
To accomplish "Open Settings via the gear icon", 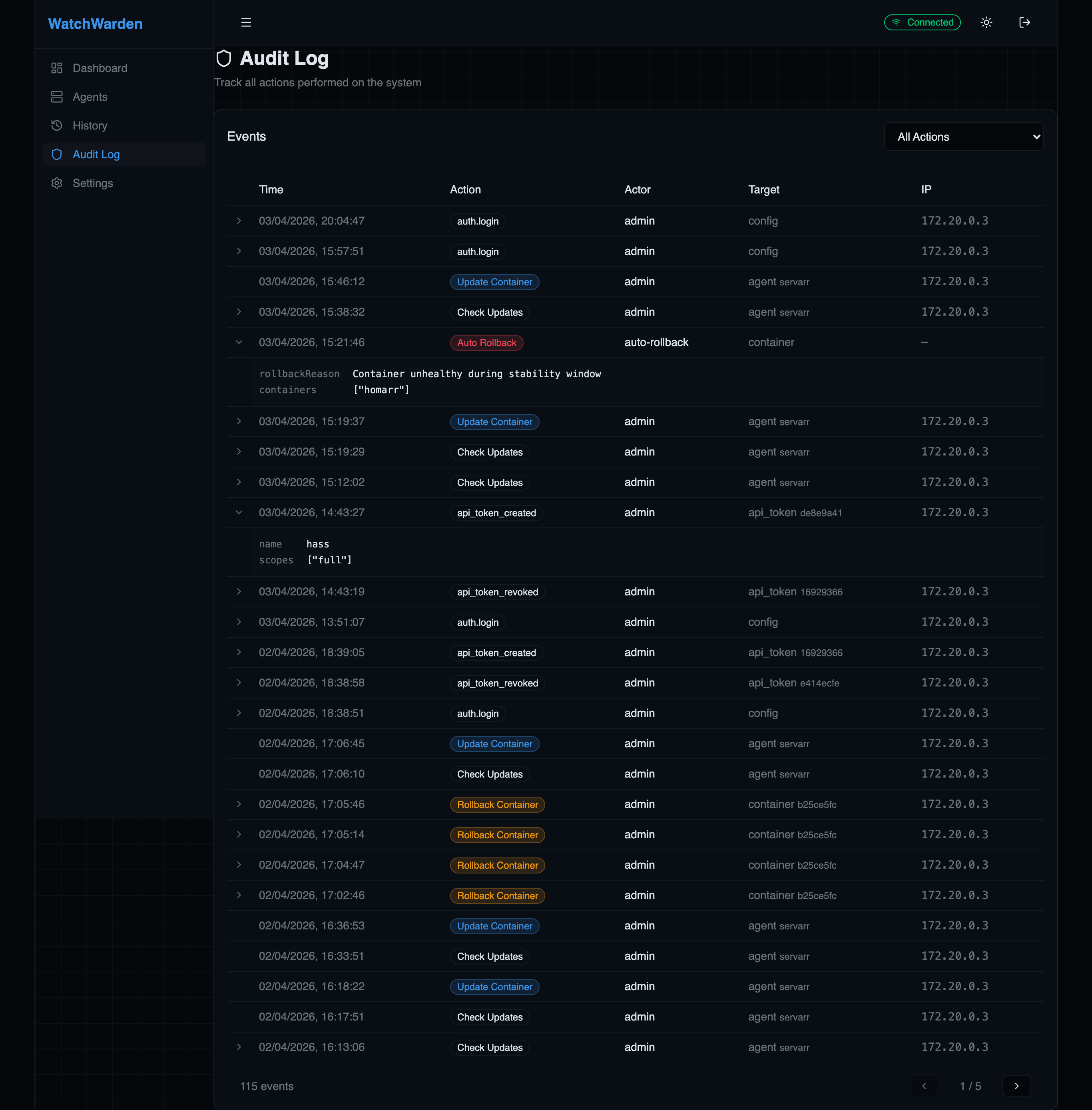I will tap(57, 183).
